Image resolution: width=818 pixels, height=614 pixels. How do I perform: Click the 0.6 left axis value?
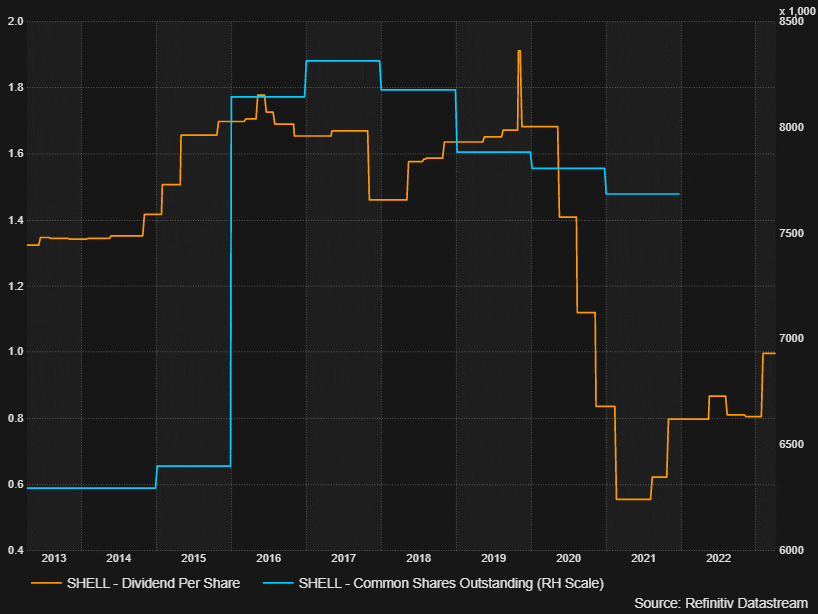[16, 484]
